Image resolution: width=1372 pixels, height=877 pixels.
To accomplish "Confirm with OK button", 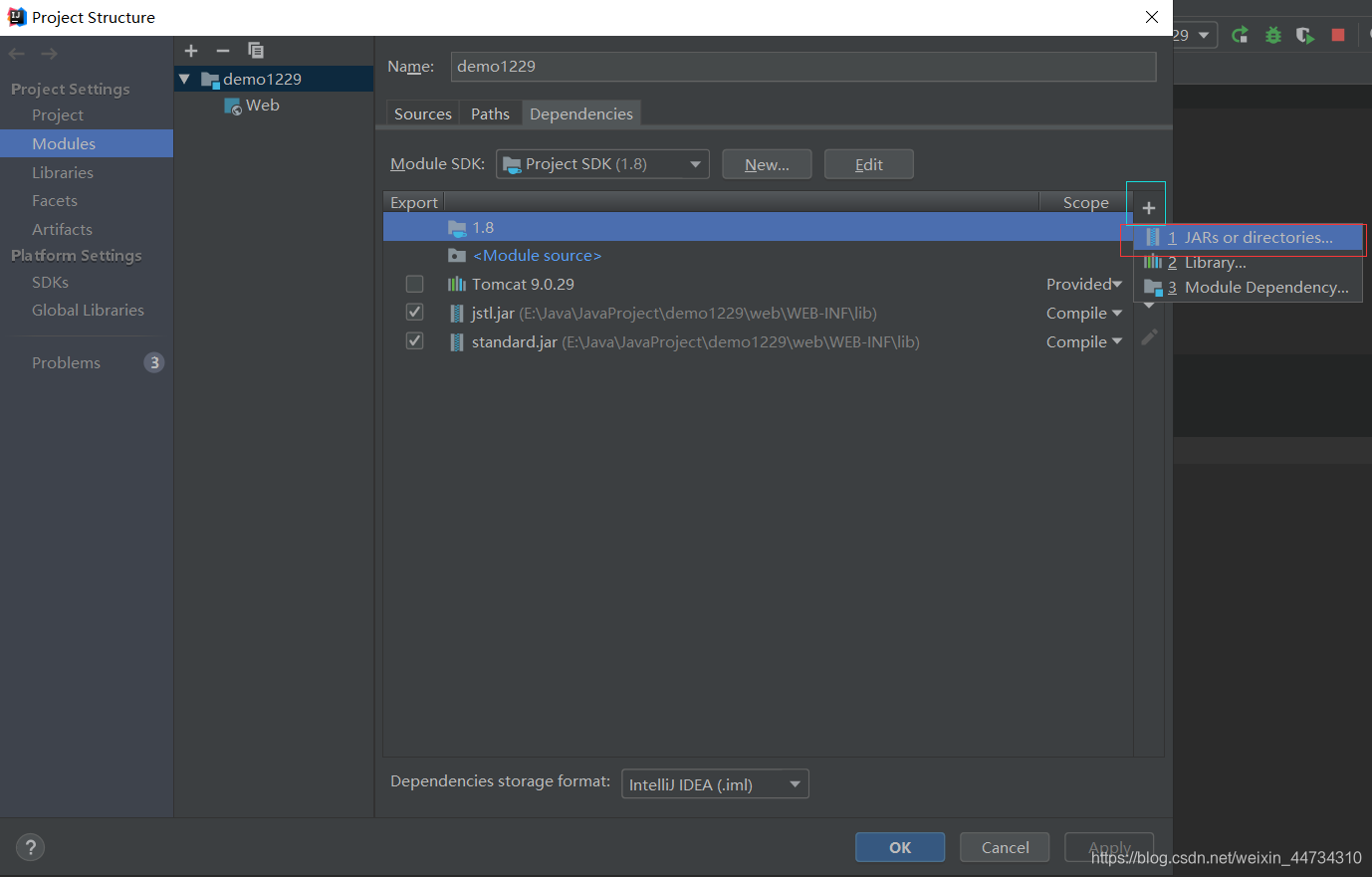I will click(900, 847).
